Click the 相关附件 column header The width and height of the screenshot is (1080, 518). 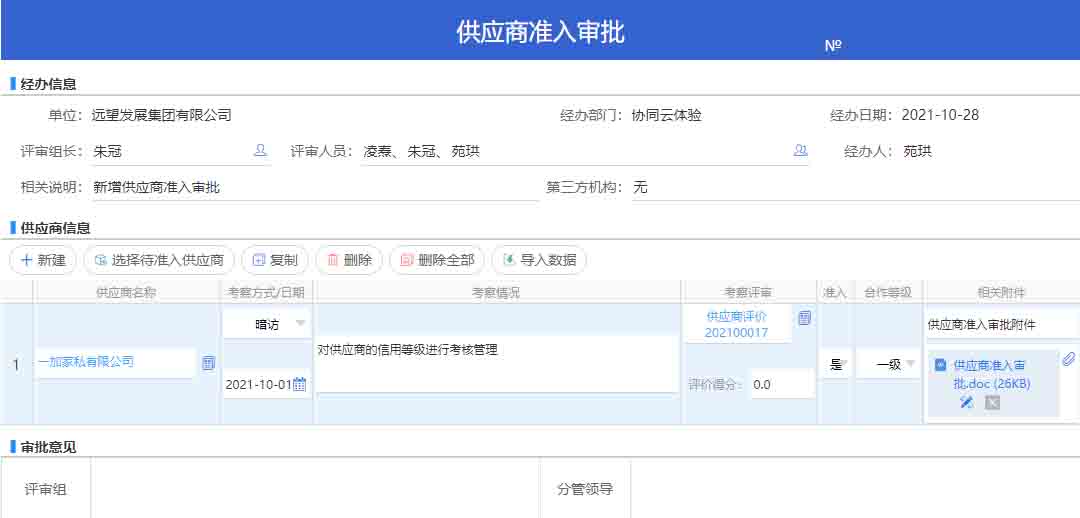1002,293
